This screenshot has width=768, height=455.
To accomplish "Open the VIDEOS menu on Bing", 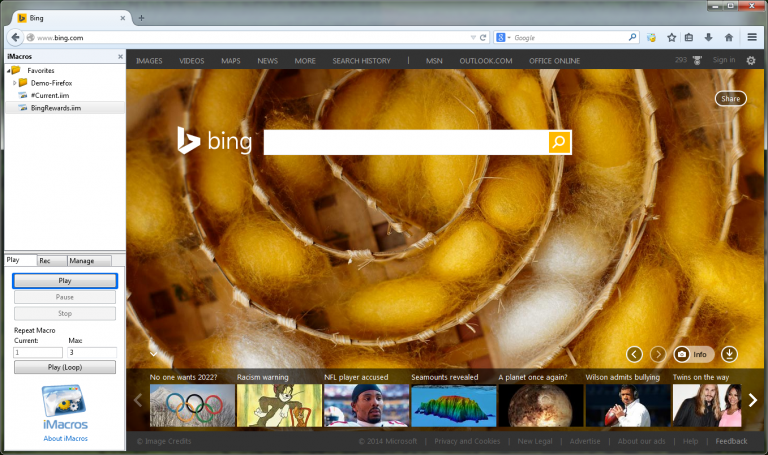I will 192,61.
